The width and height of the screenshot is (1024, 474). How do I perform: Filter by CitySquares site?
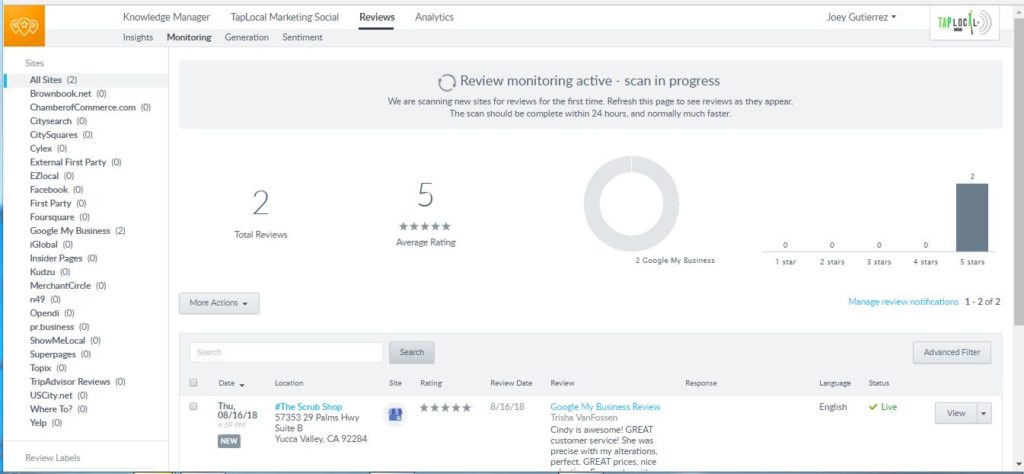[x=61, y=134]
